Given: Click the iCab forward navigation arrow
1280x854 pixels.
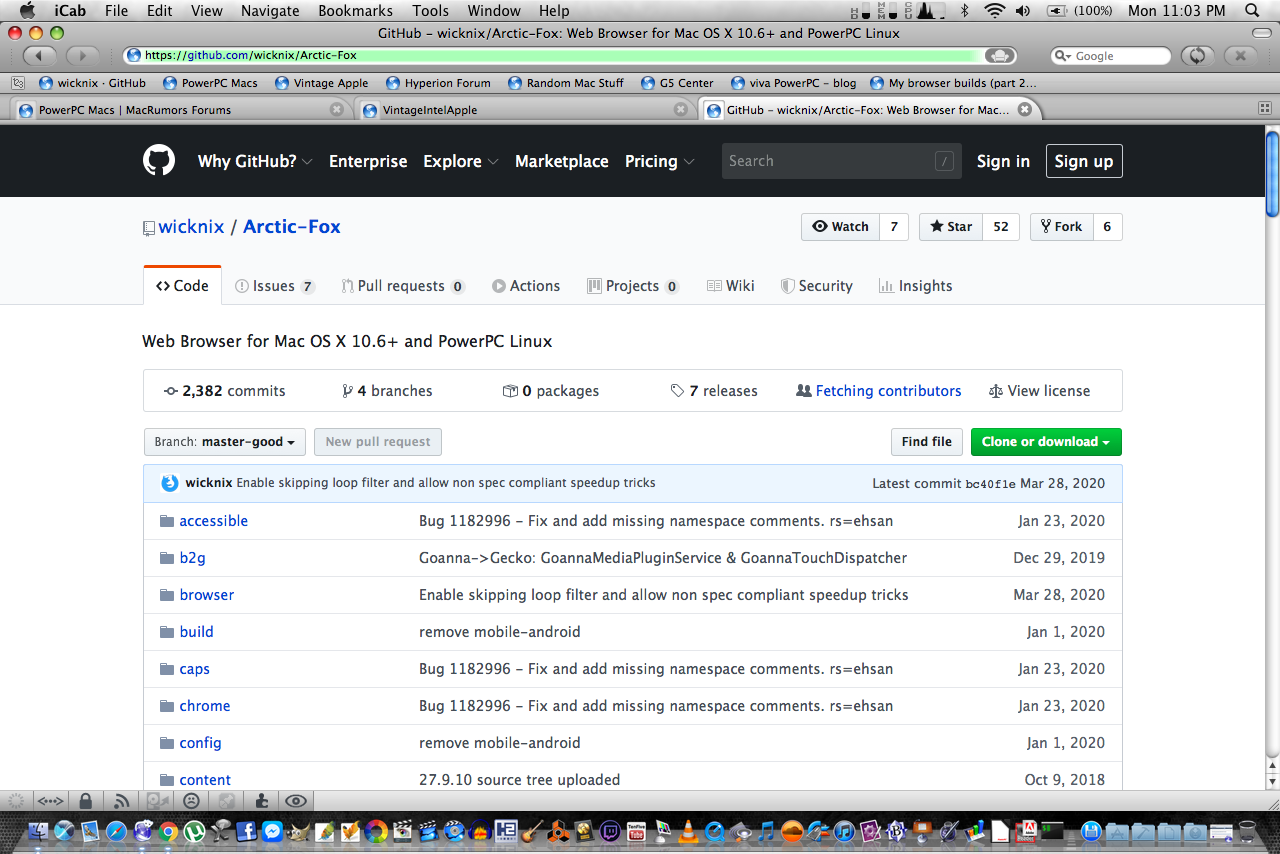Looking at the screenshot, I should (83, 56).
